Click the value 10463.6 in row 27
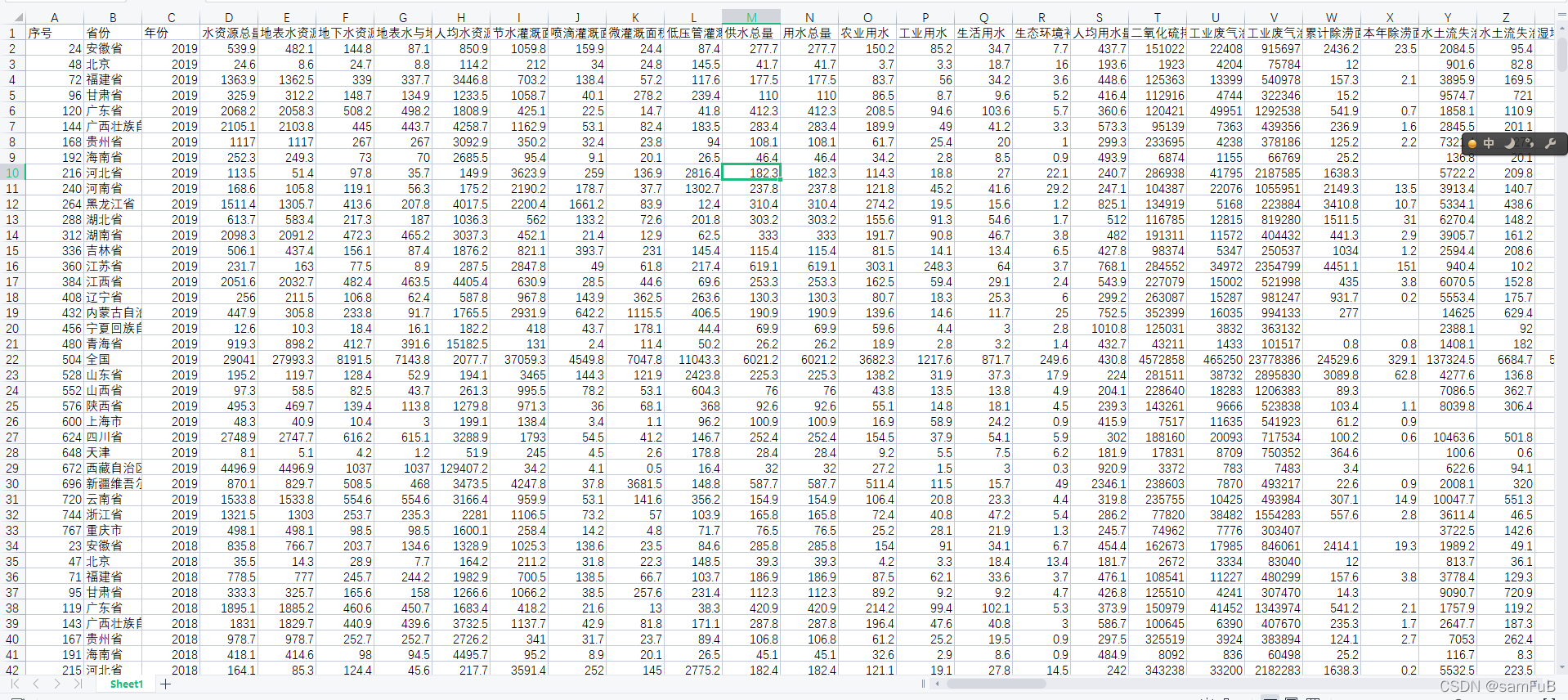The image size is (1568, 700). click(1448, 437)
